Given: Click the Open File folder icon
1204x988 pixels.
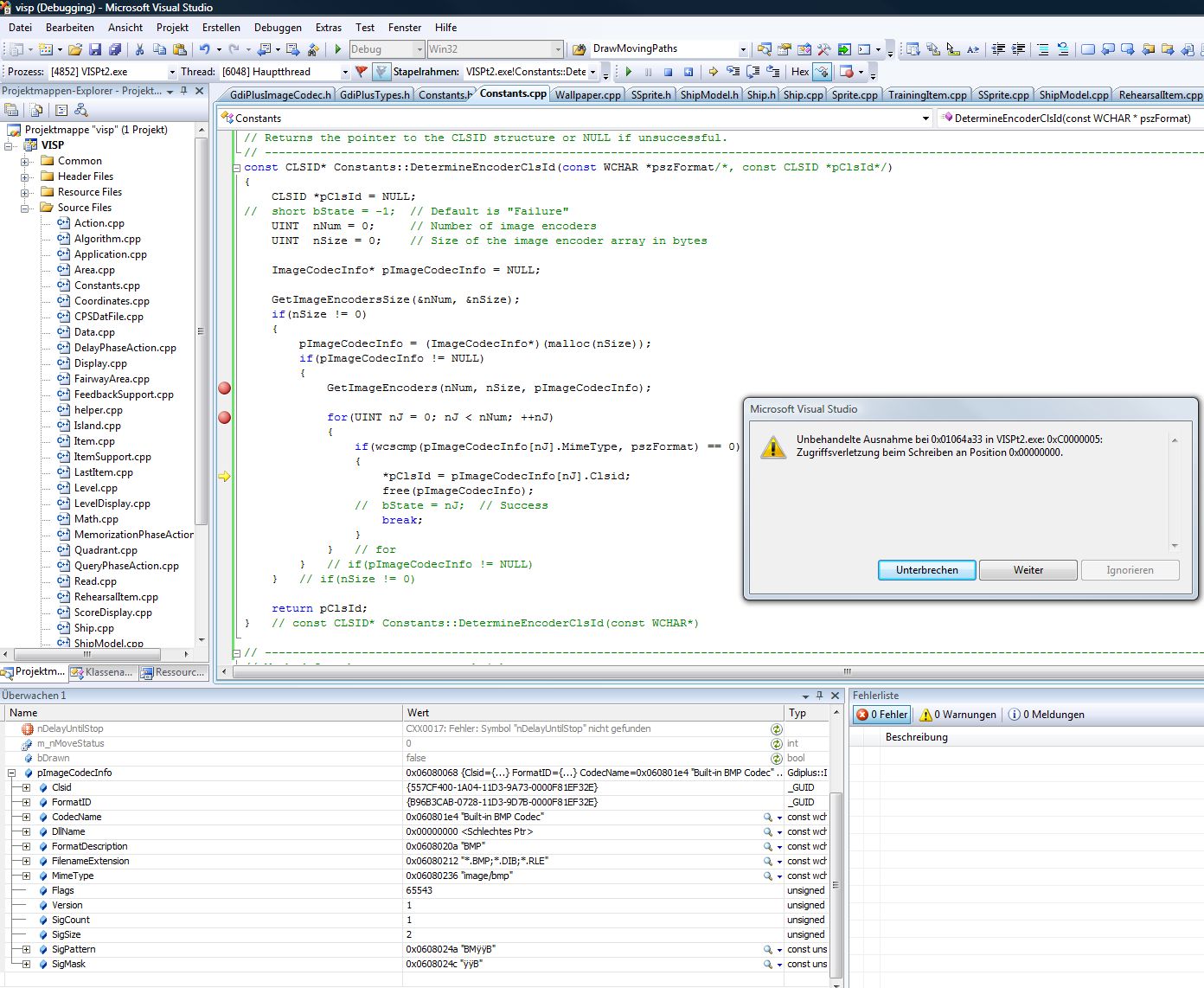Looking at the screenshot, I should [75, 49].
